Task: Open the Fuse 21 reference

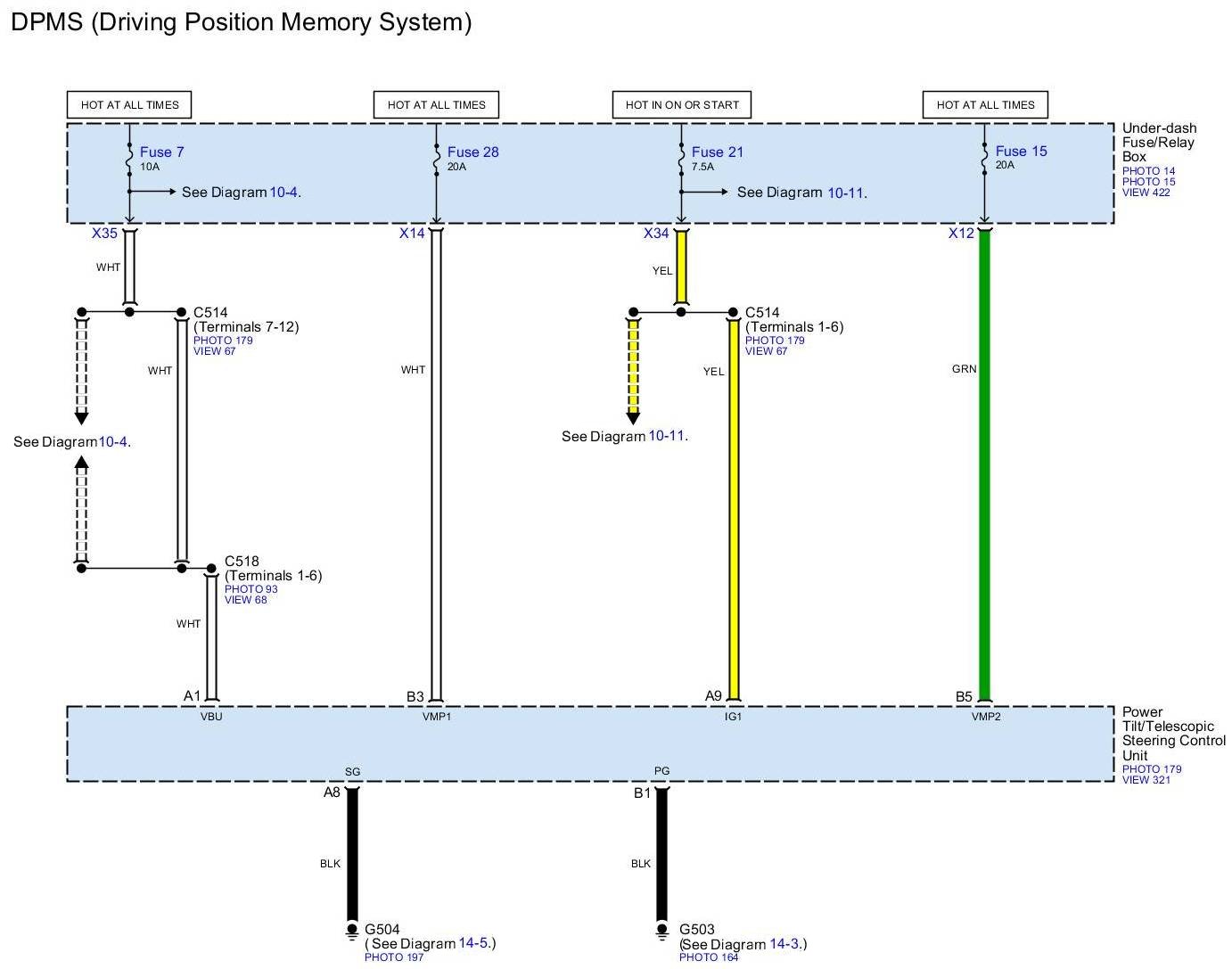Action: click(717, 152)
